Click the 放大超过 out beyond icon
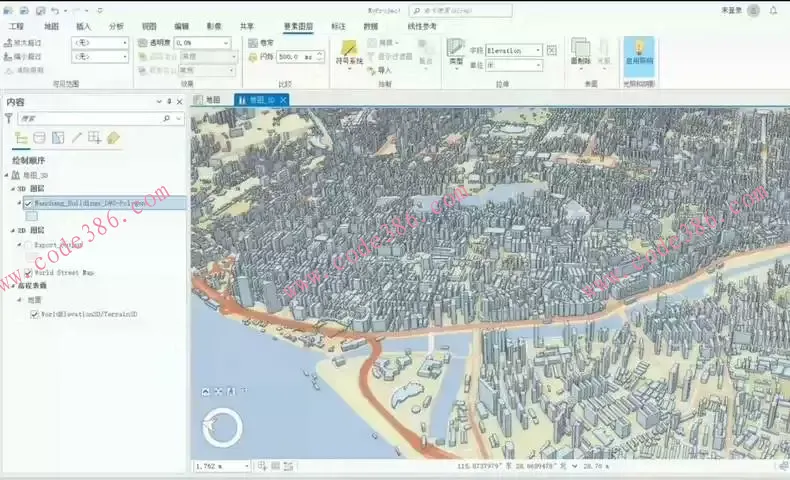The image size is (790, 480). (x=8, y=43)
